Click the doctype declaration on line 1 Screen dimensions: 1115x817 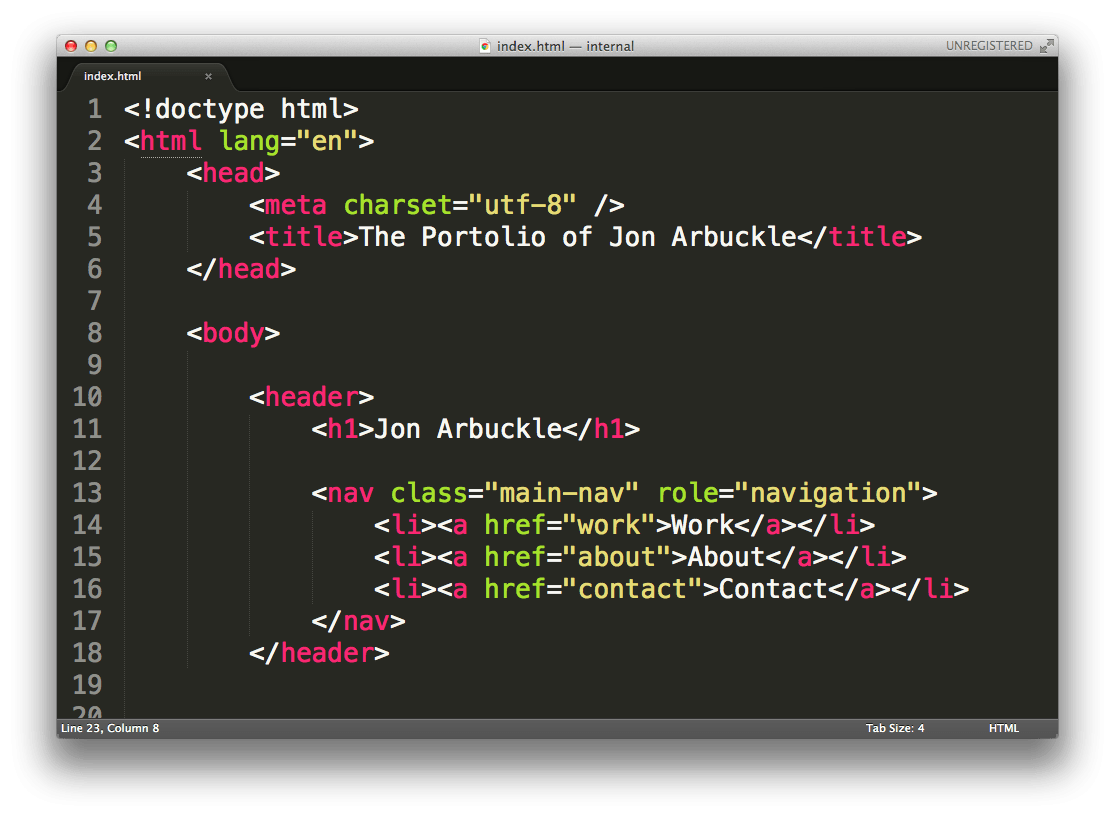click(x=240, y=108)
